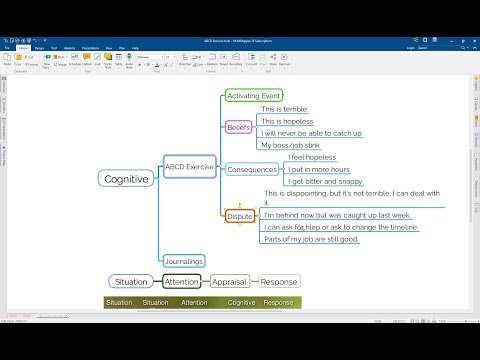Screen dimensions: 480x360
Task: Click the Cut command
Action: click(x=29, y=57)
